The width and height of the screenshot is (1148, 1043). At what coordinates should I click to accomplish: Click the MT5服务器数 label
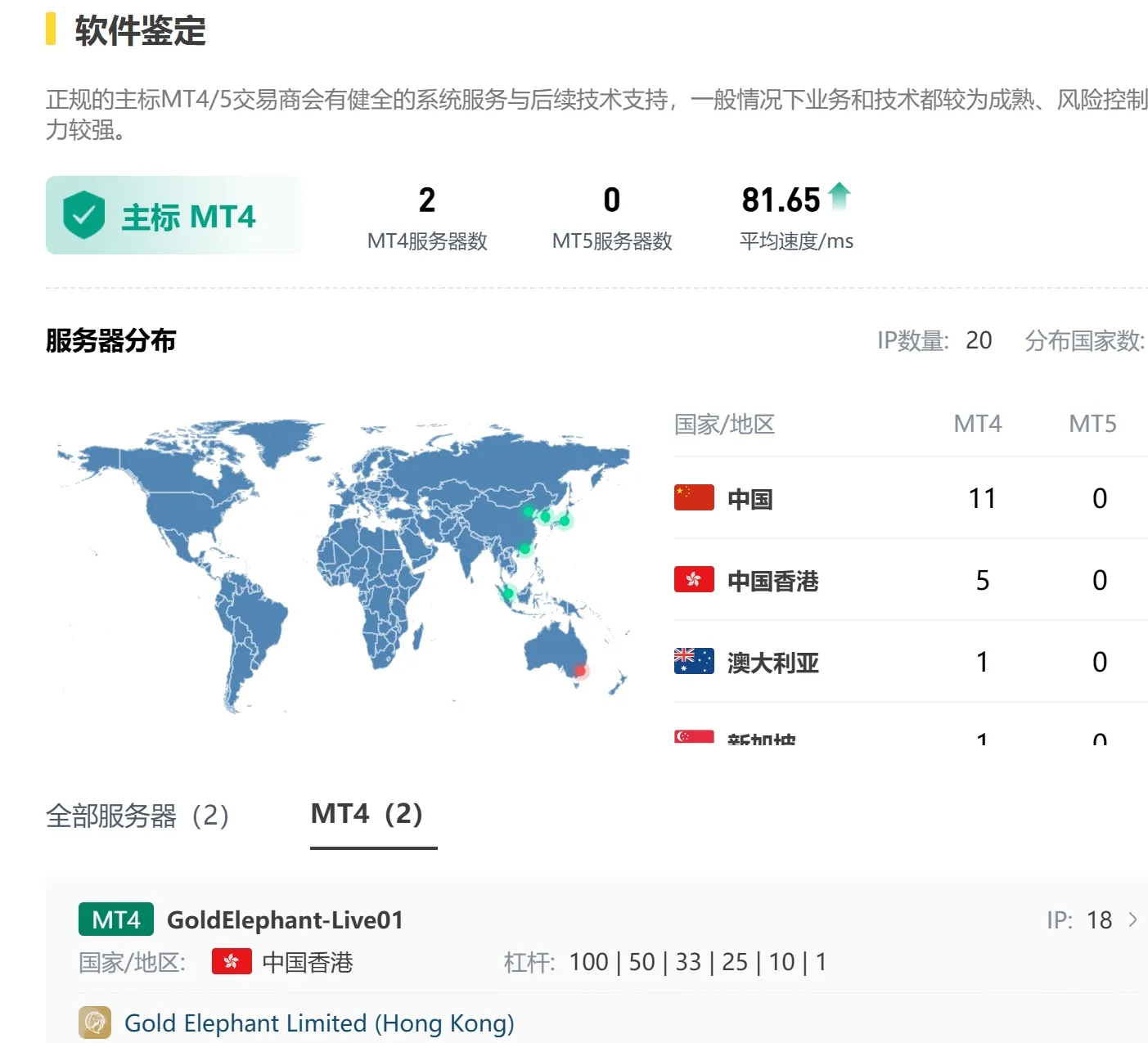(612, 241)
